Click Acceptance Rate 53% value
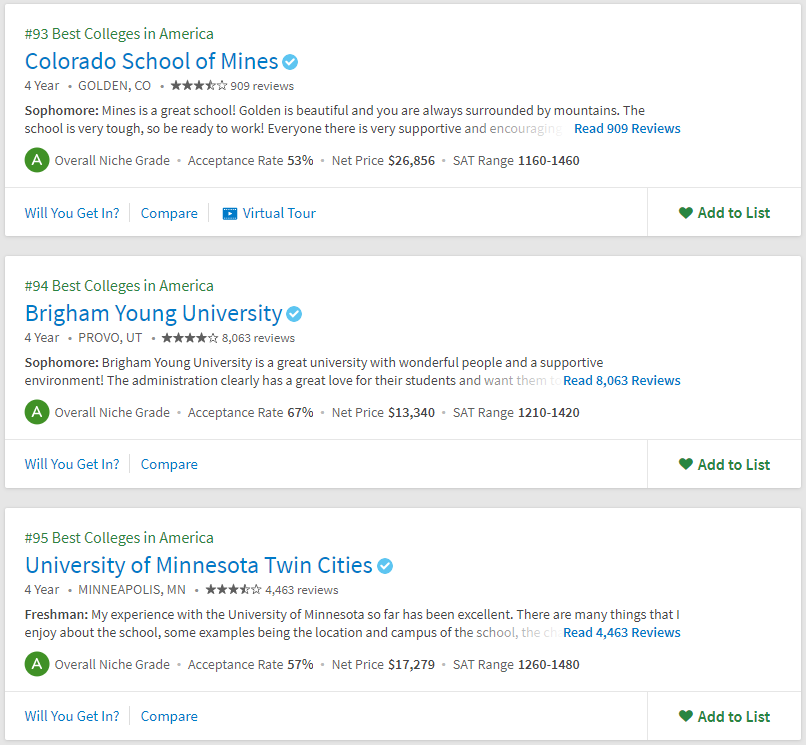806x745 pixels. coord(300,160)
